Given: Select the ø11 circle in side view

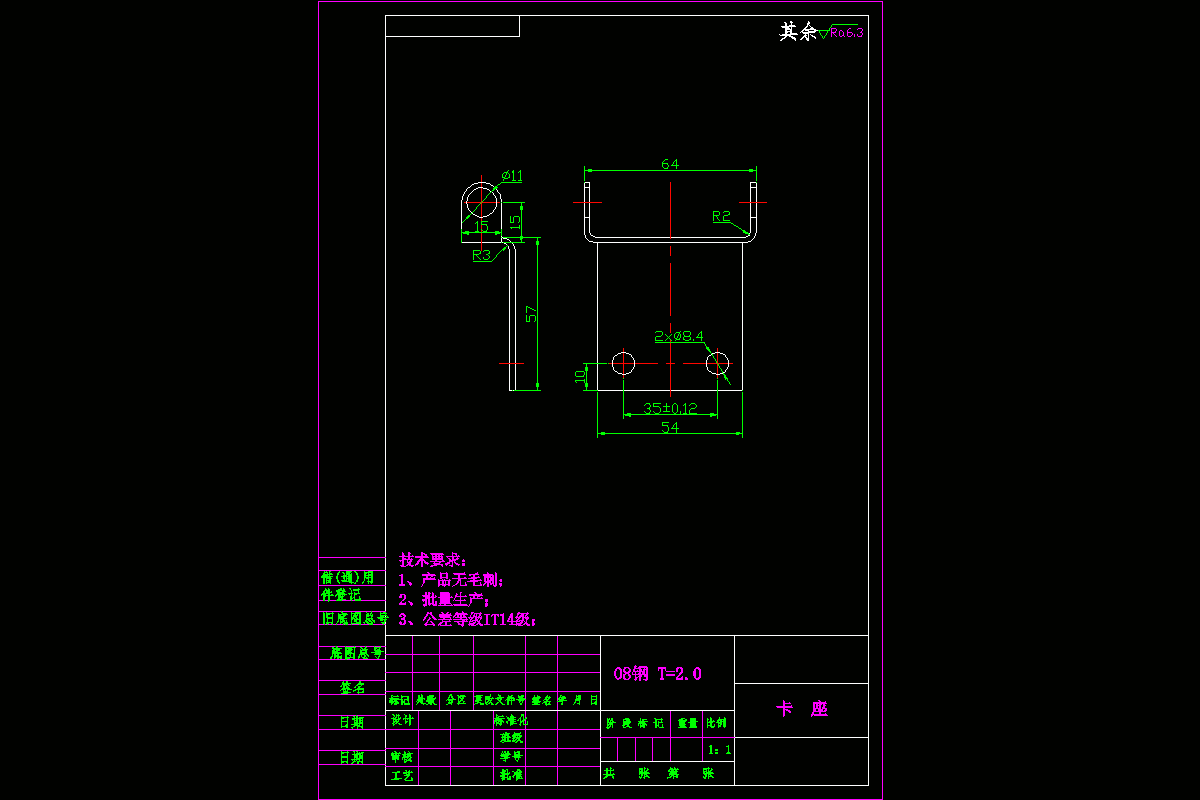Looking at the screenshot, I should pos(481,200).
